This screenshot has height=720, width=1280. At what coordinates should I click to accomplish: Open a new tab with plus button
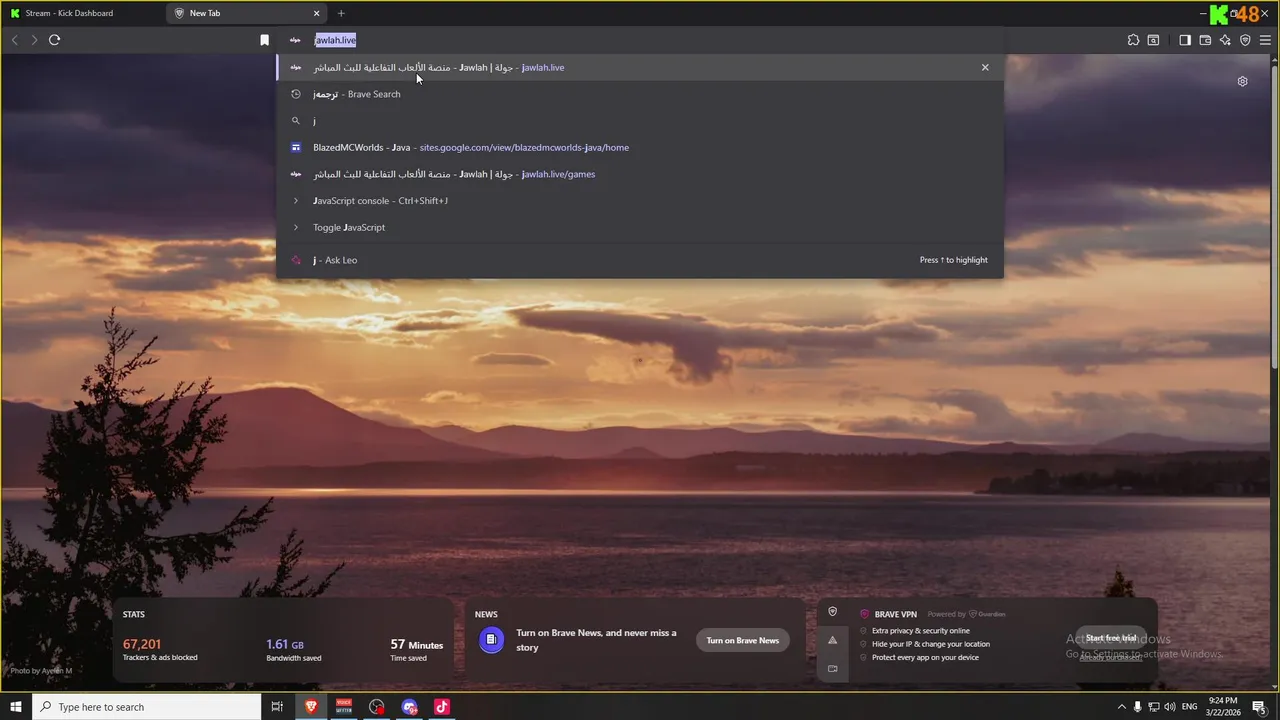click(341, 13)
